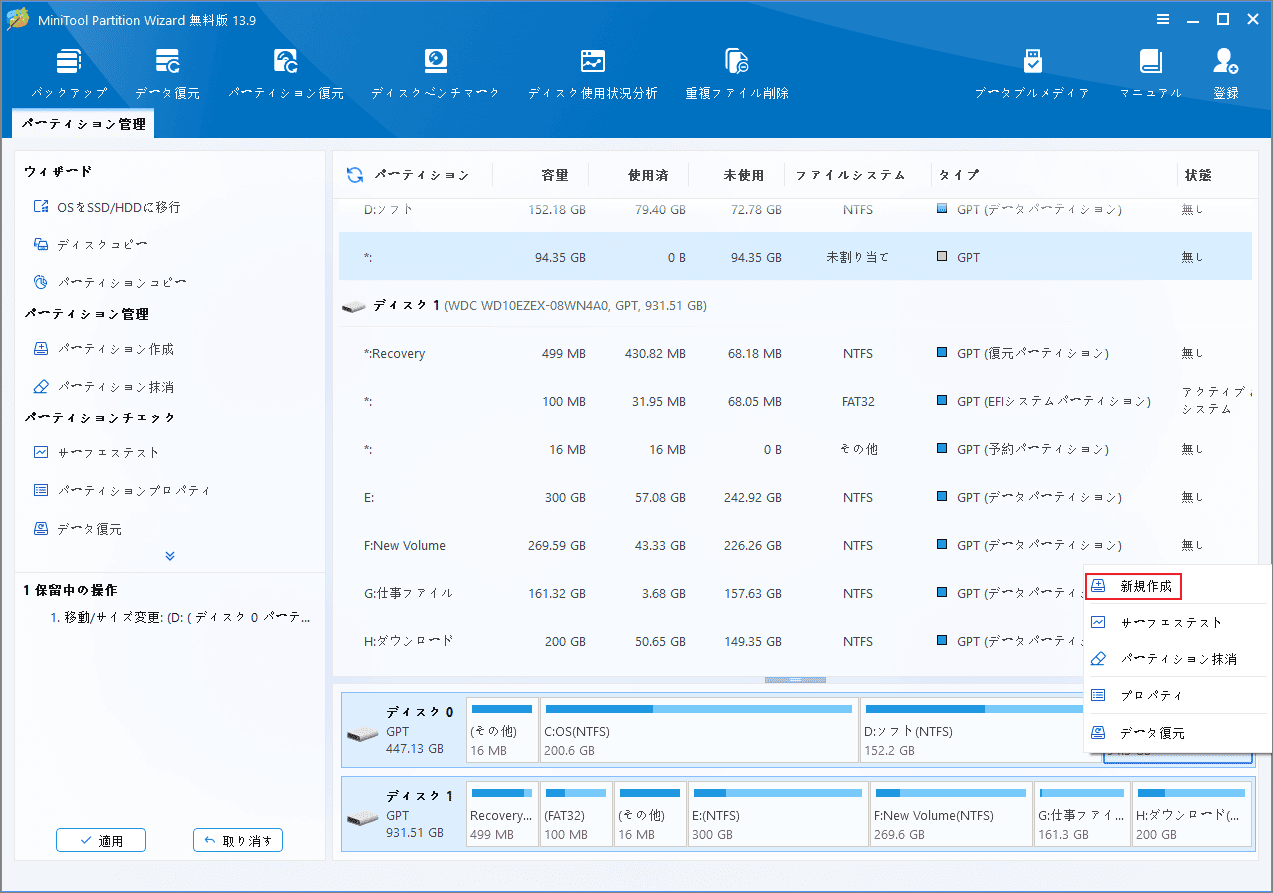
Task: Select OSをSSD/HDDに移行 wizard
Action: coord(107,207)
